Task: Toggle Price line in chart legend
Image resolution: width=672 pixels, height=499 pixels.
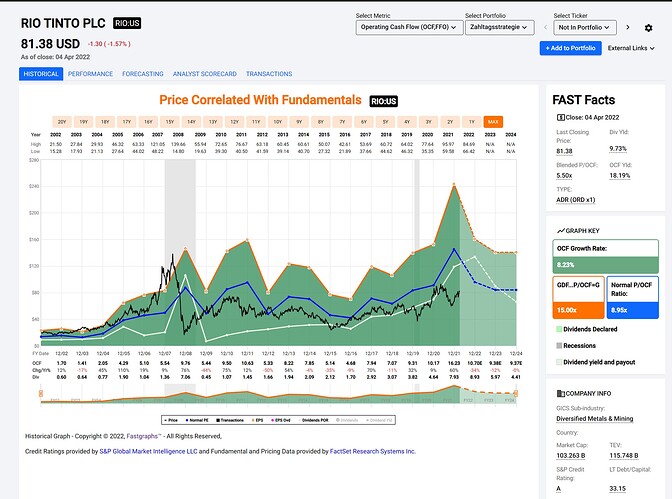Action: click(x=172, y=420)
